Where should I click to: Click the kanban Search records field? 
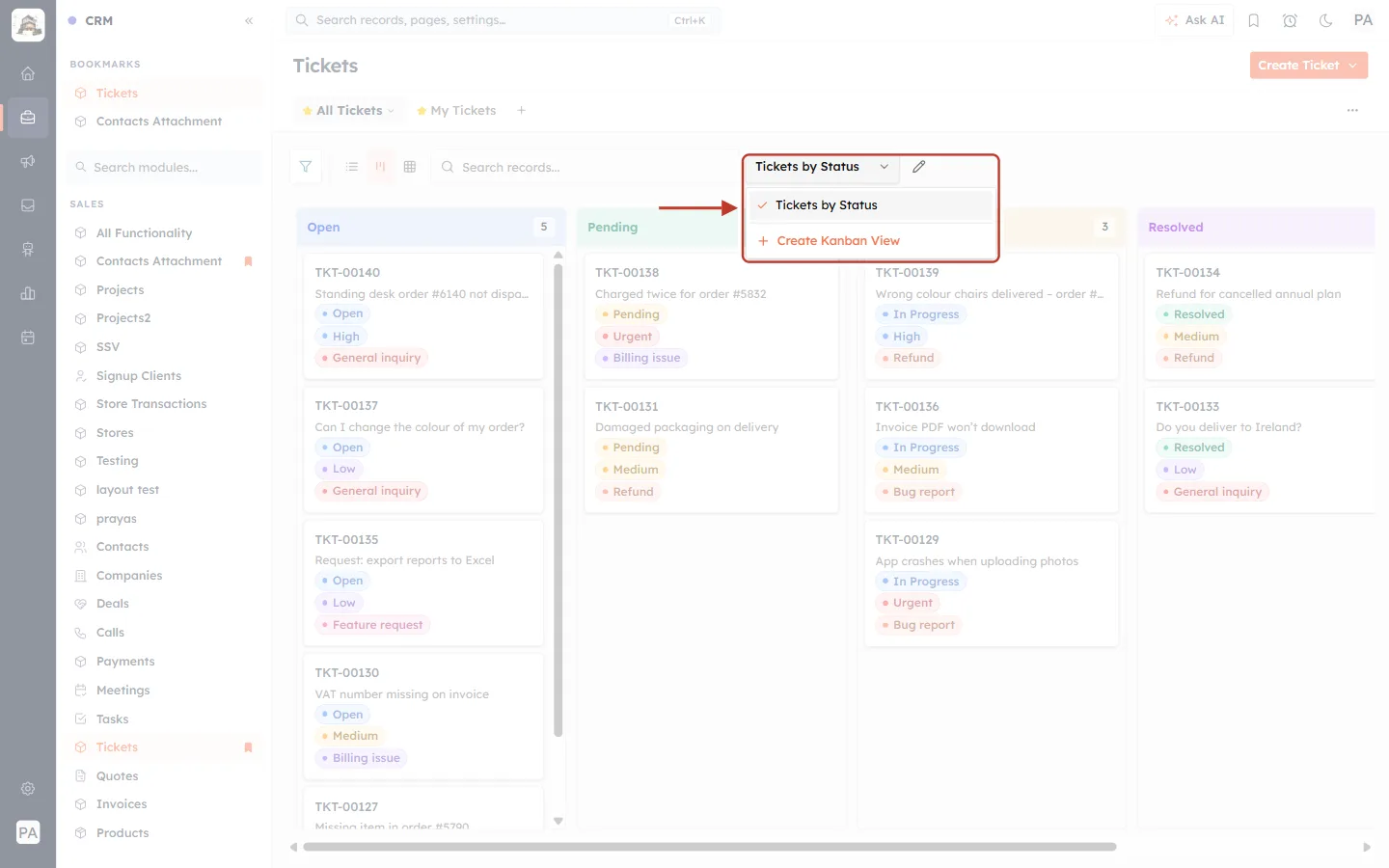tap(585, 167)
